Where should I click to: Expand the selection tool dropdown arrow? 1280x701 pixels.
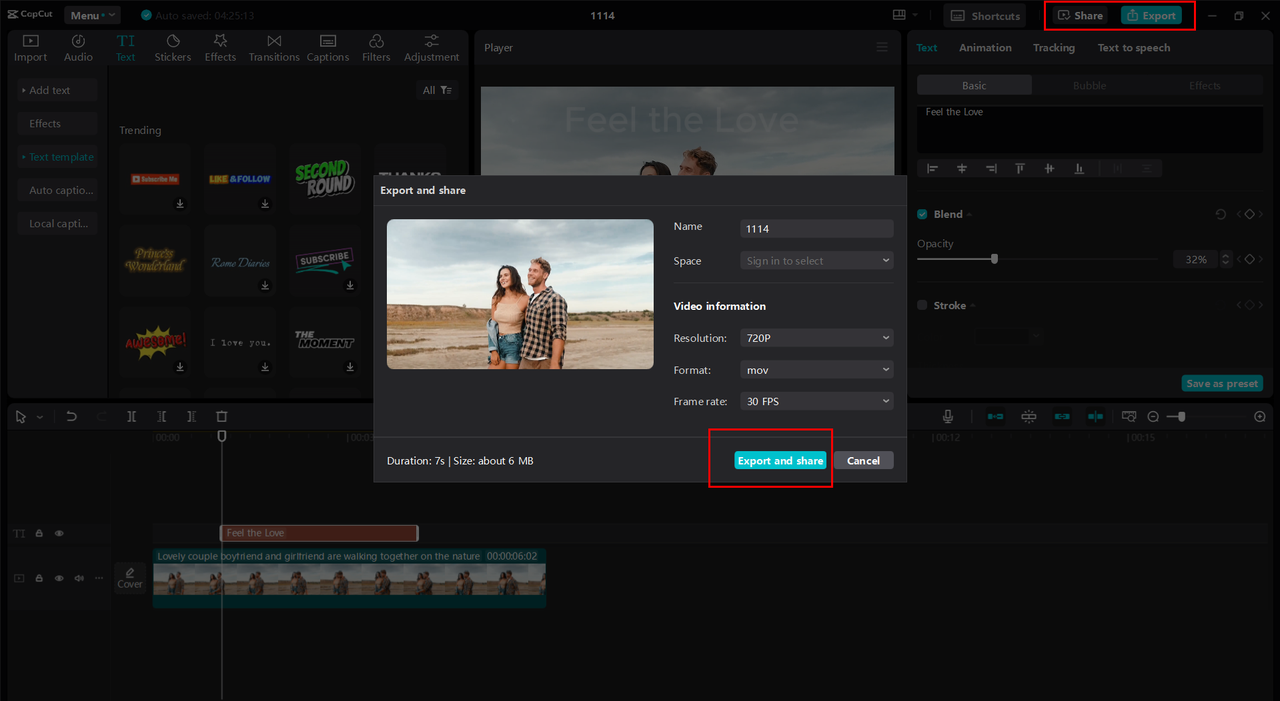(x=40, y=417)
